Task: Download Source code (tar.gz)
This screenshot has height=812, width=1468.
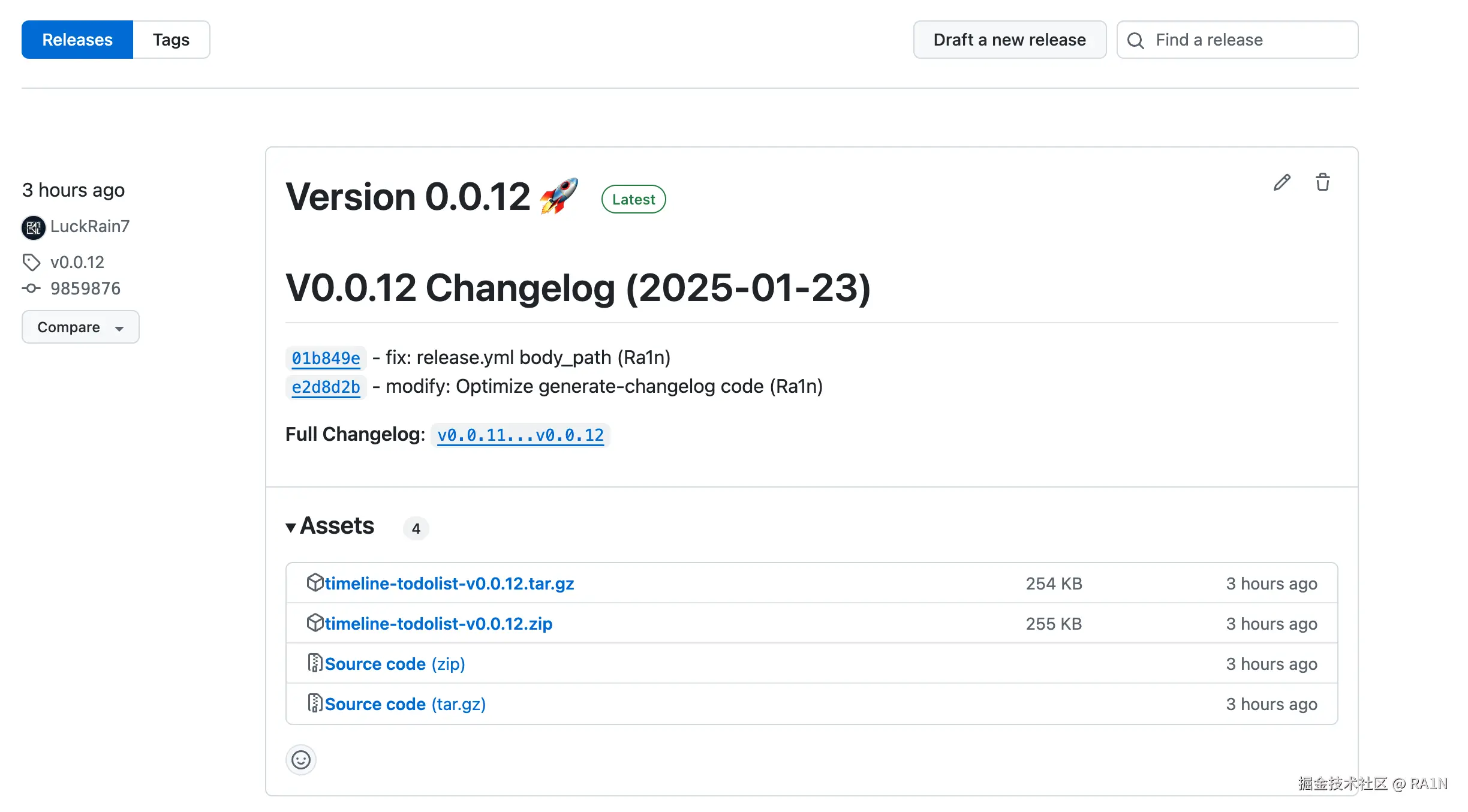Action: pyautogui.click(x=405, y=704)
